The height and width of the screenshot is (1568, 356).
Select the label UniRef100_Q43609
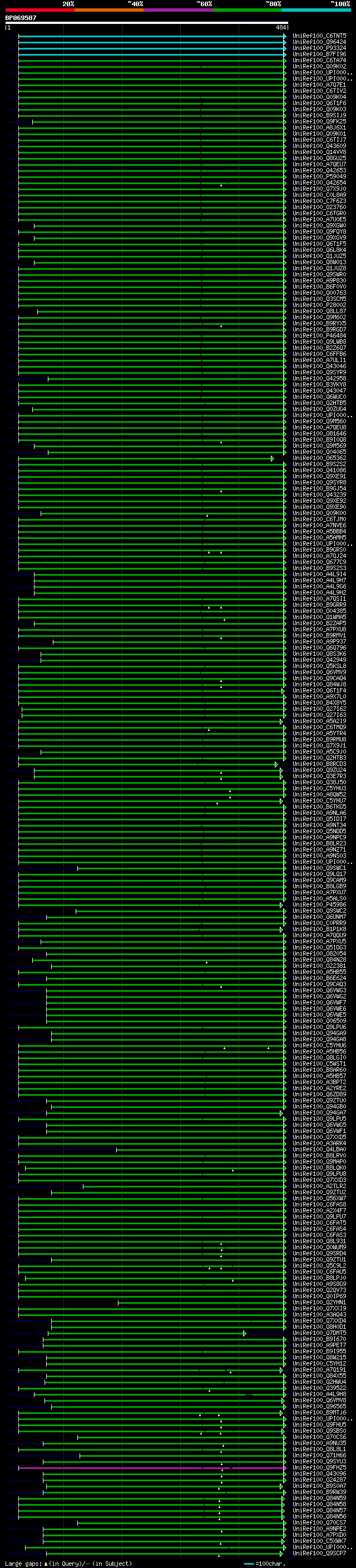point(319,146)
